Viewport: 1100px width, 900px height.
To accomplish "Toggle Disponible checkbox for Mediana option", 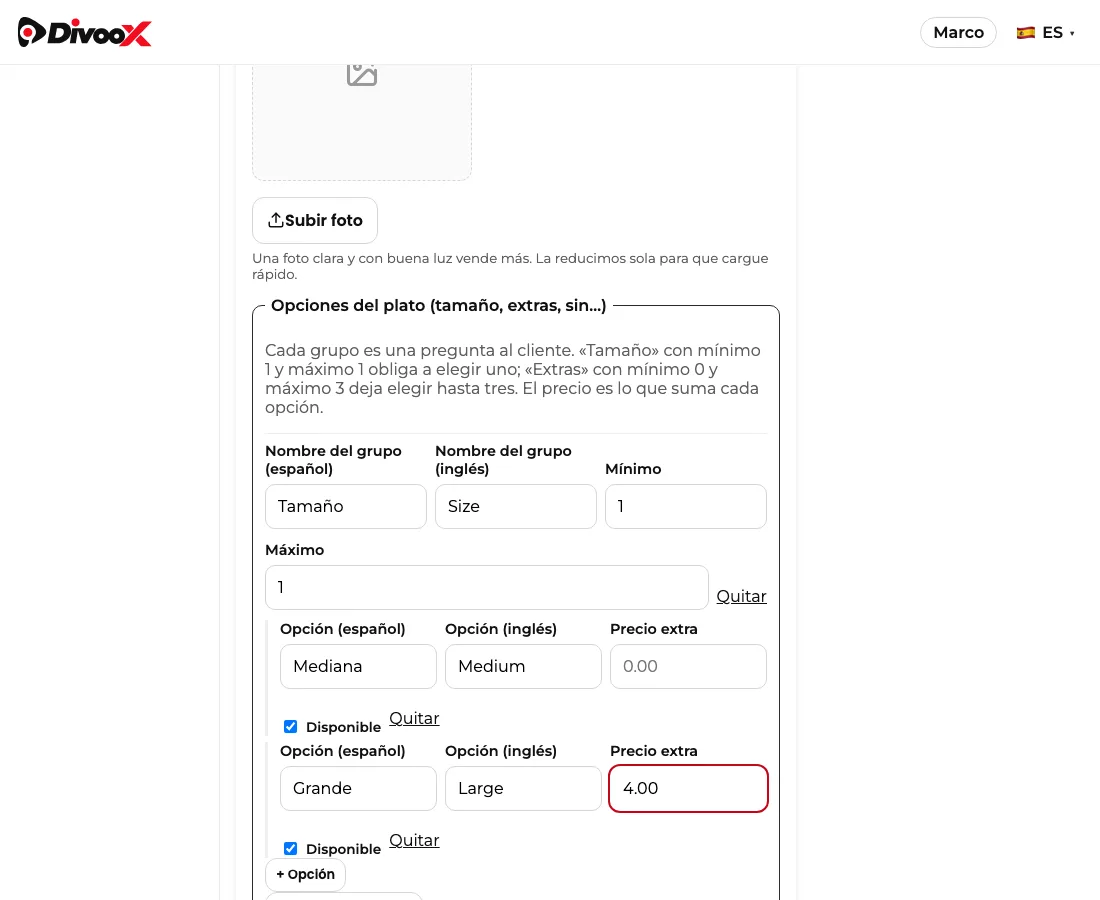I will [290, 727].
